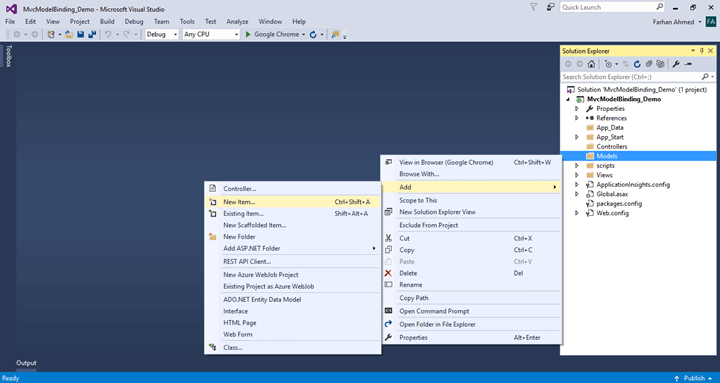Click the Collapse All icon in Solution Explorer
The width and height of the screenshot is (720, 383).
649,64
